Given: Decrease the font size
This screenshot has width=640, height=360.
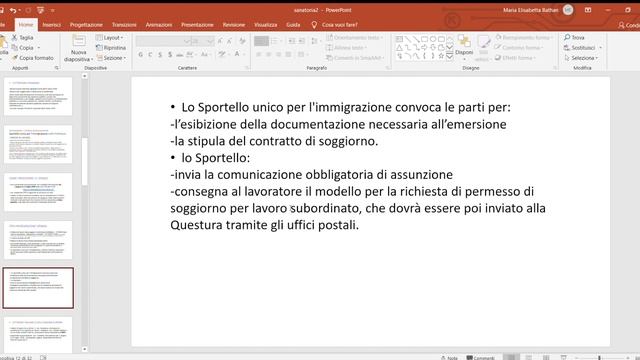Looking at the screenshot, I should (230, 41).
